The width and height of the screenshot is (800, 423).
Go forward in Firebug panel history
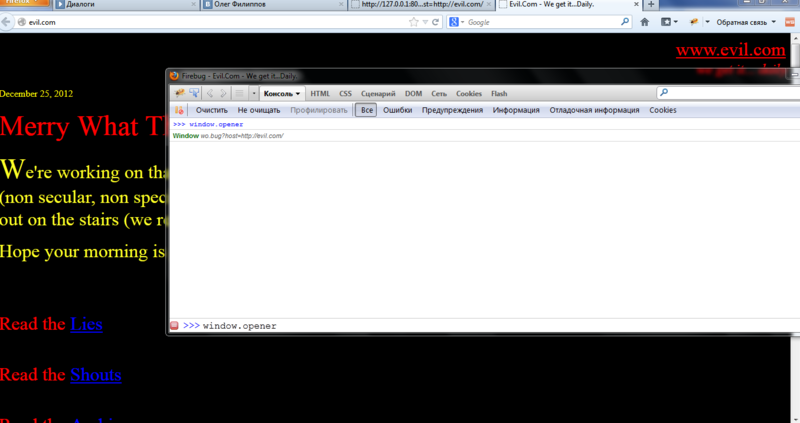[x=223, y=93]
